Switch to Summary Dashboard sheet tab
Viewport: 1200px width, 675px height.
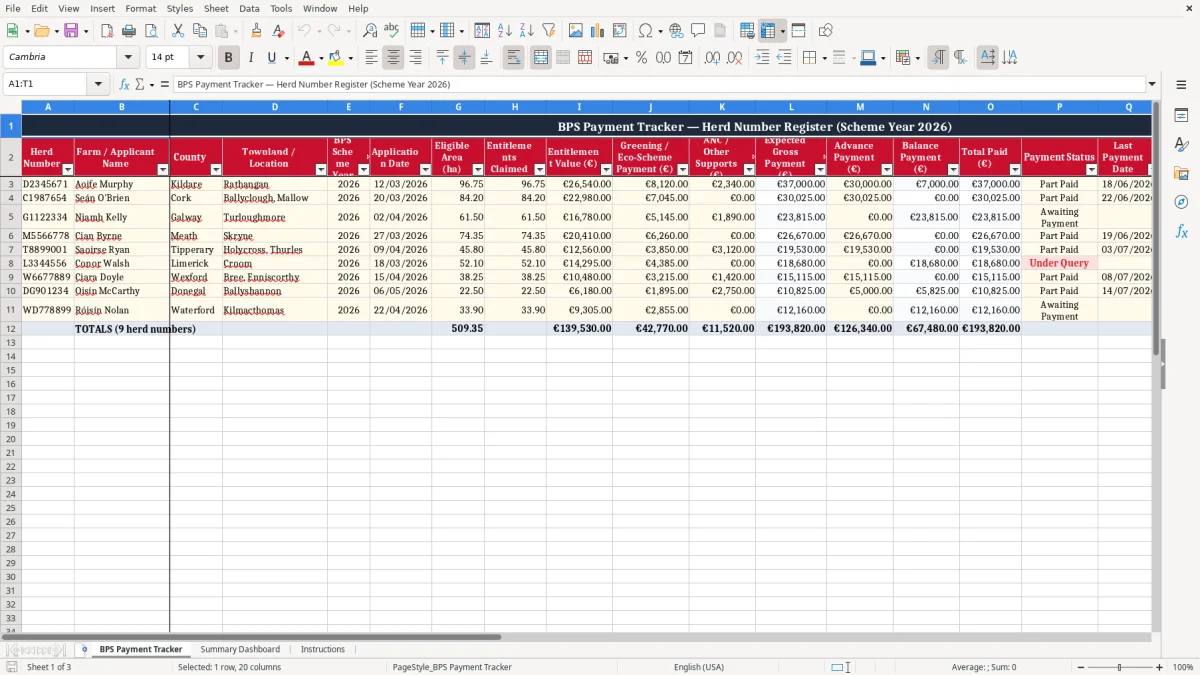[x=240, y=649]
